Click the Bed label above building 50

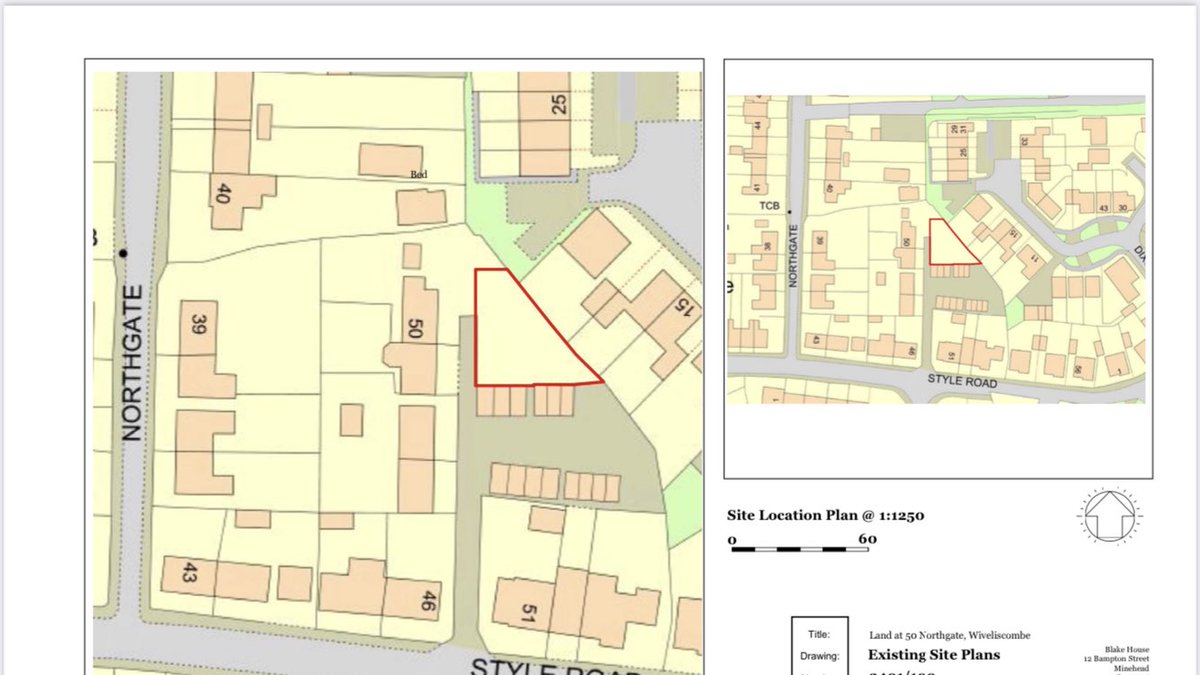click(x=418, y=174)
